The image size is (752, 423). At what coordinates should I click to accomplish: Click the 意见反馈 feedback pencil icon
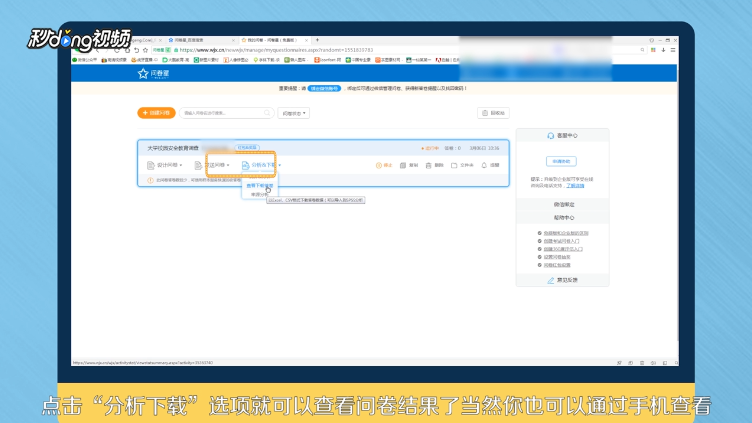[551, 280]
